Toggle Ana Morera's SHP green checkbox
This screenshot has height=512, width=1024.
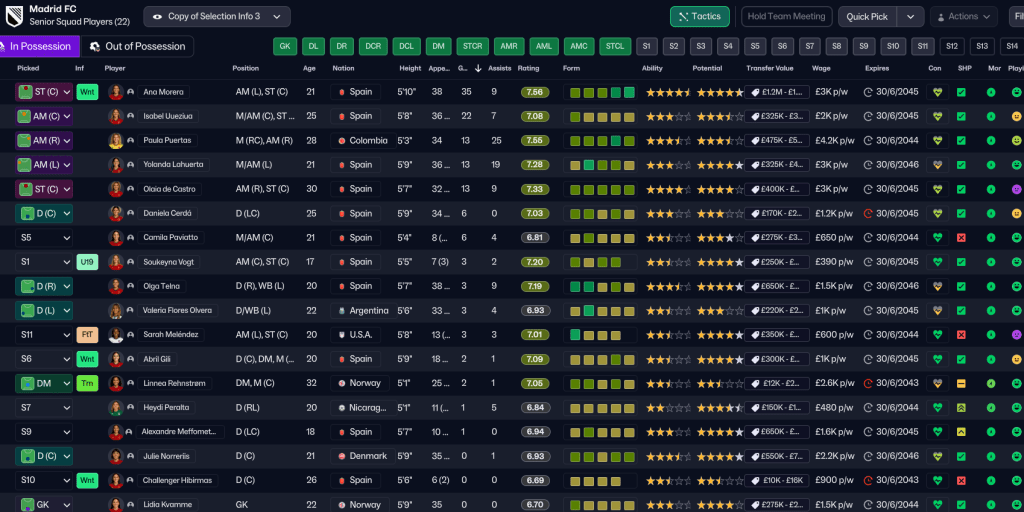pyautogui.click(x=961, y=92)
